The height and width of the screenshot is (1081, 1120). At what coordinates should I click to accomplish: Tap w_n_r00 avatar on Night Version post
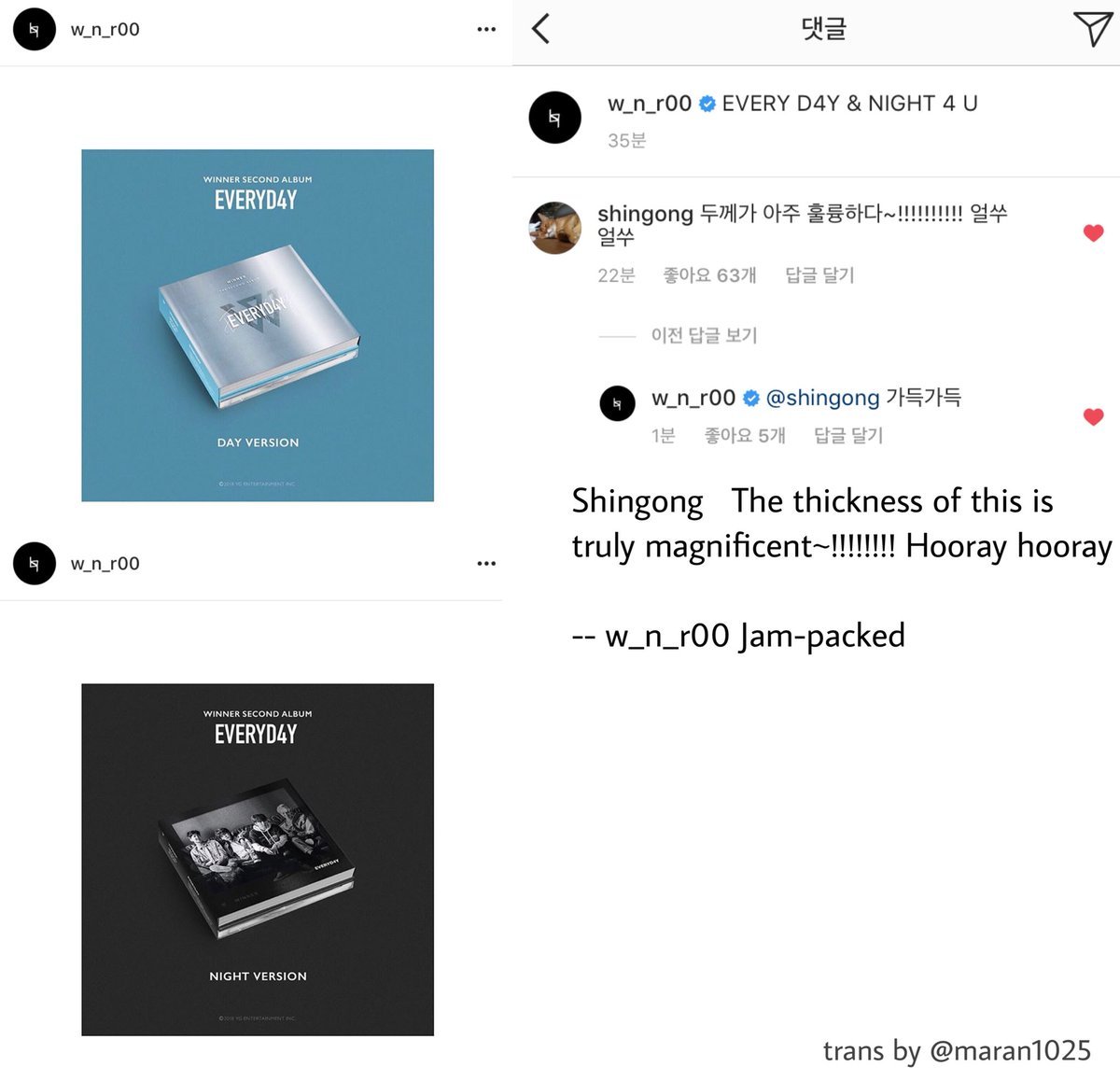[35, 564]
